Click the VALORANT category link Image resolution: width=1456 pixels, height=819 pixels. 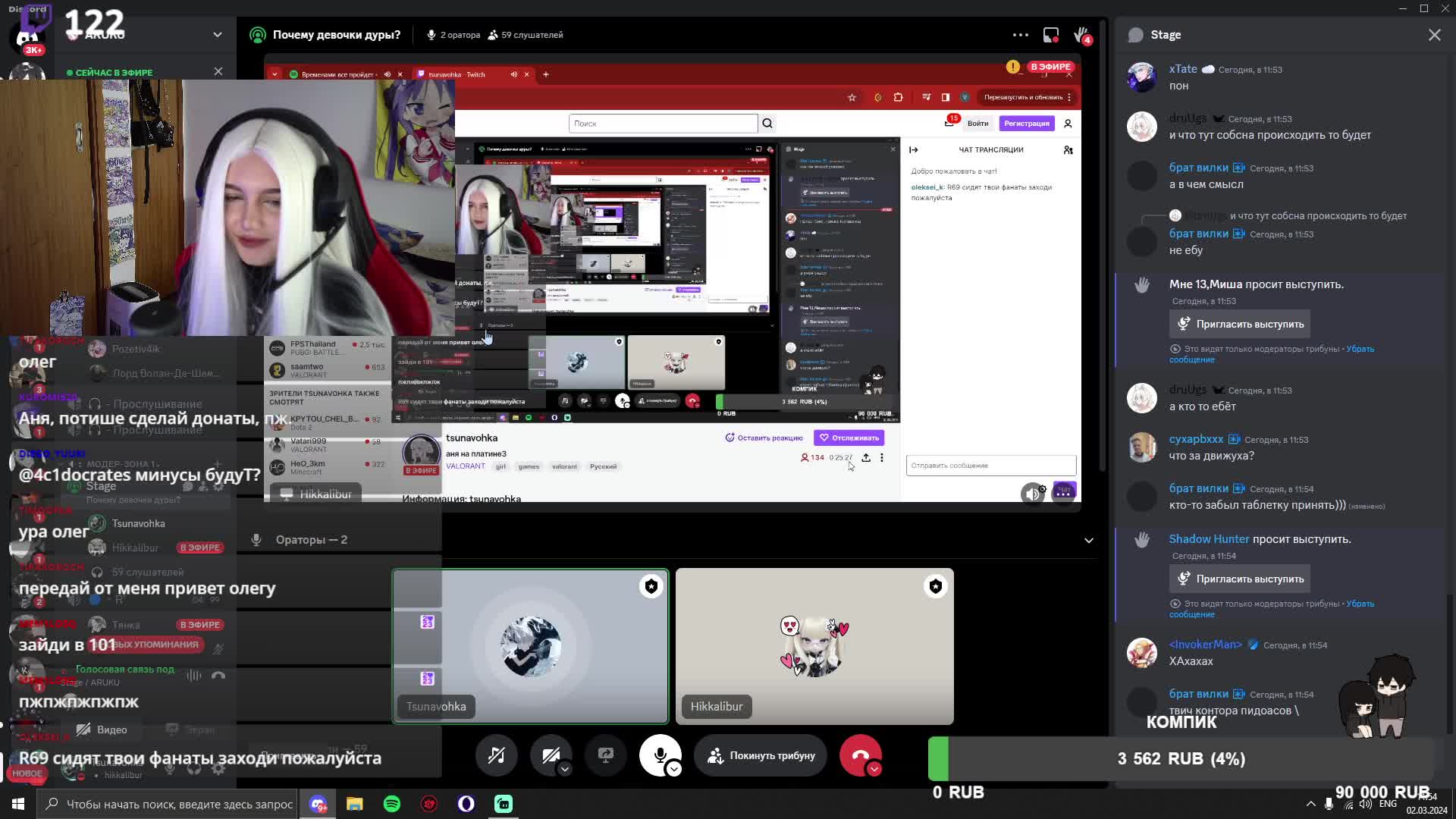pos(466,466)
